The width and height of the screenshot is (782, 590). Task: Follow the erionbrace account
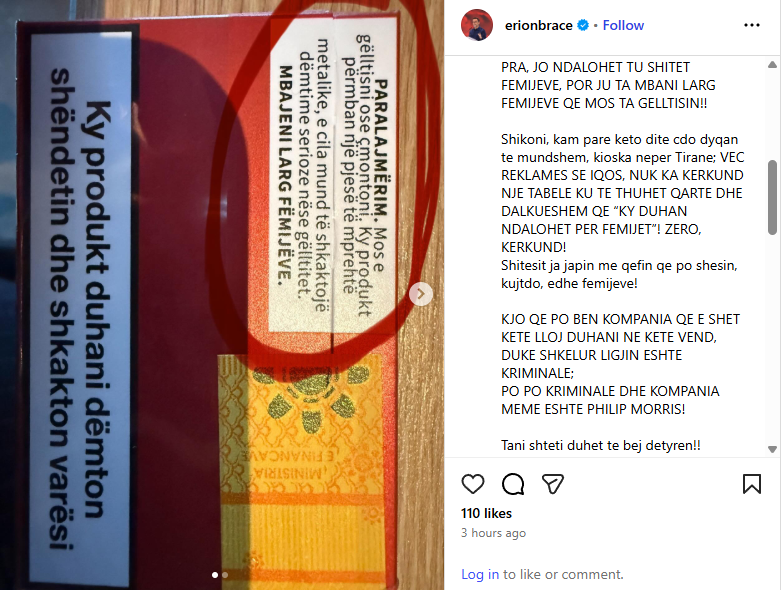click(623, 25)
